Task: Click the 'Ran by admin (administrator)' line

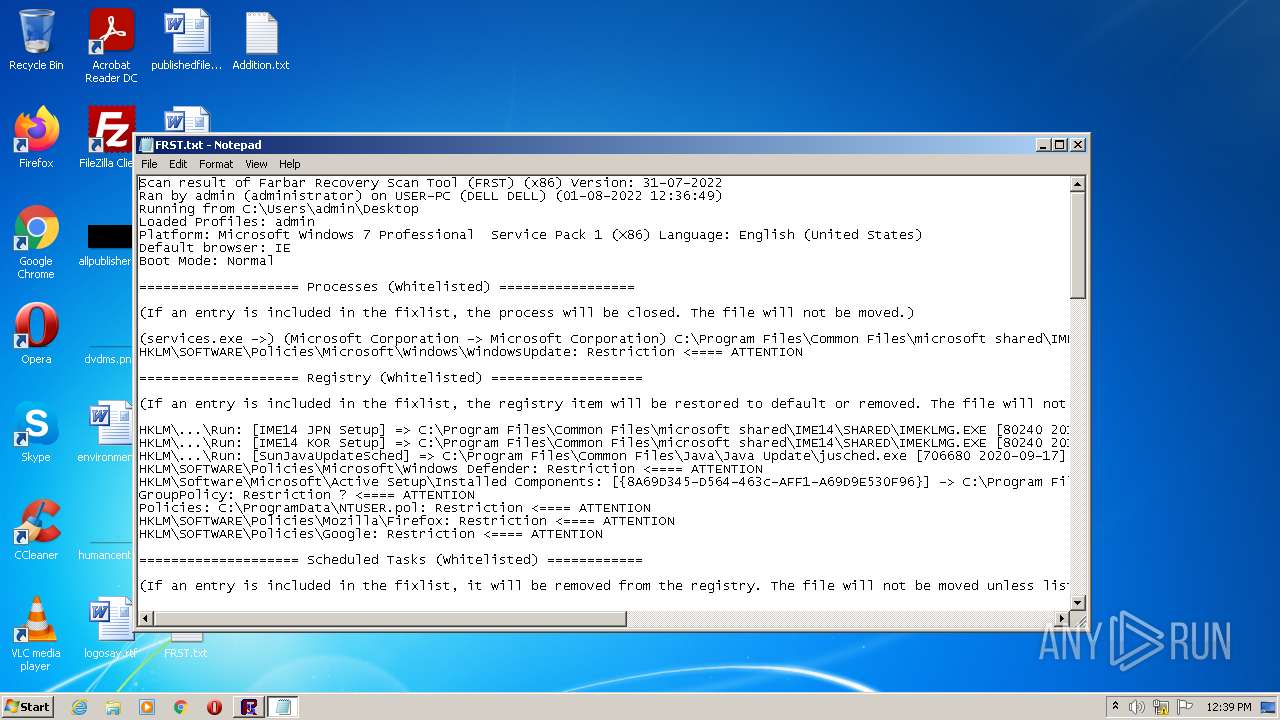Action: pyautogui.click(x=430, y=196)
